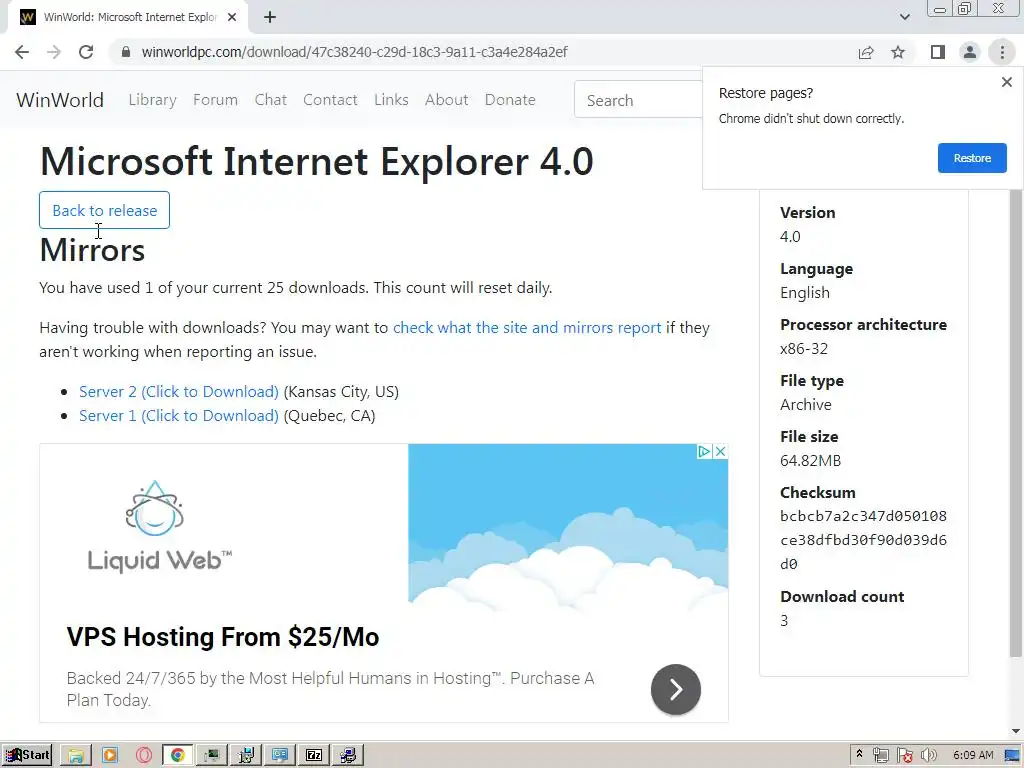Go back to previous page in Chrome
The image size is (1024, 768).
pos(22,52)
